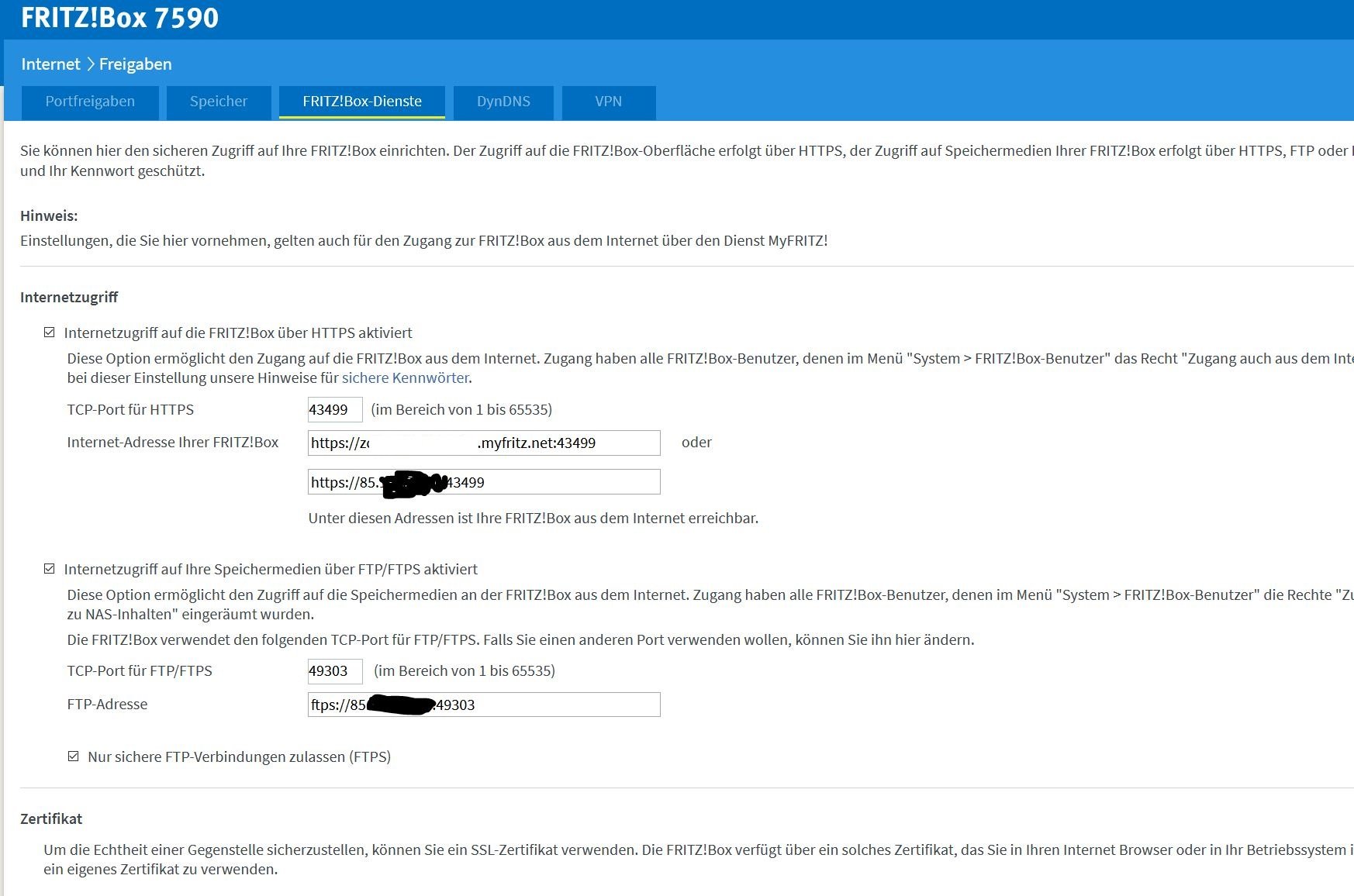
Task: Click the TCP-Port für HTTPS field
Action: coord(335,409)
